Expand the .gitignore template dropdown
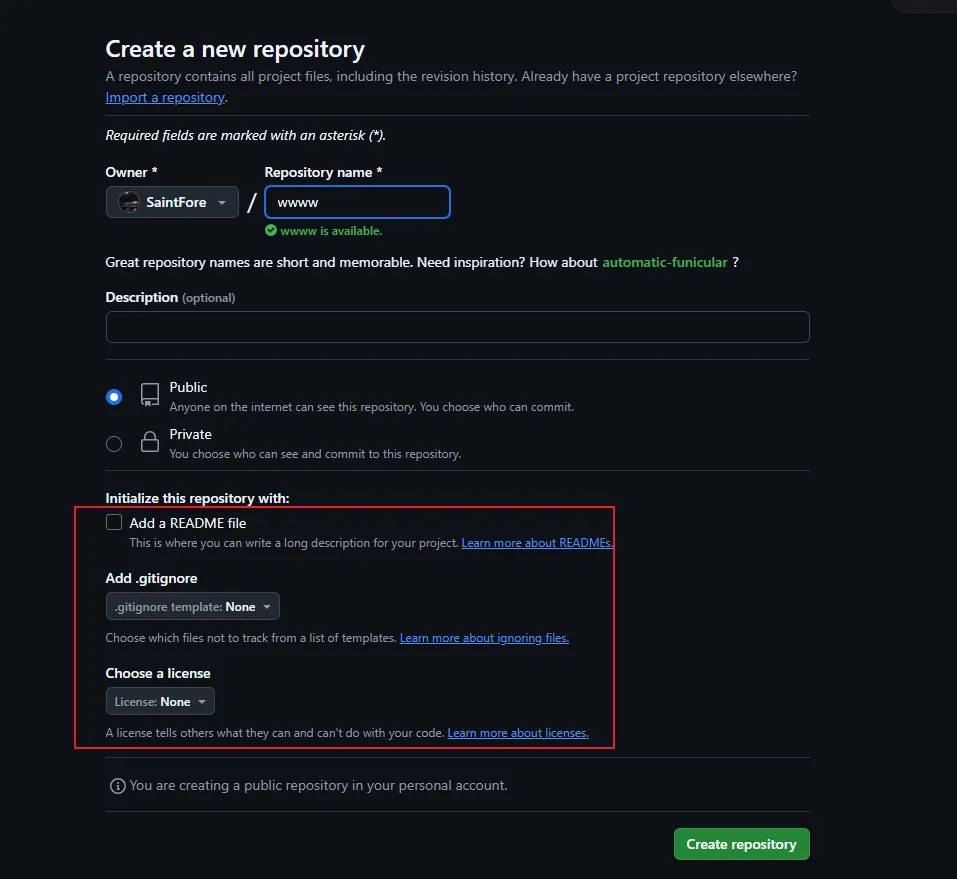Screen dimensions: 957x879 [x=192, y=607]
